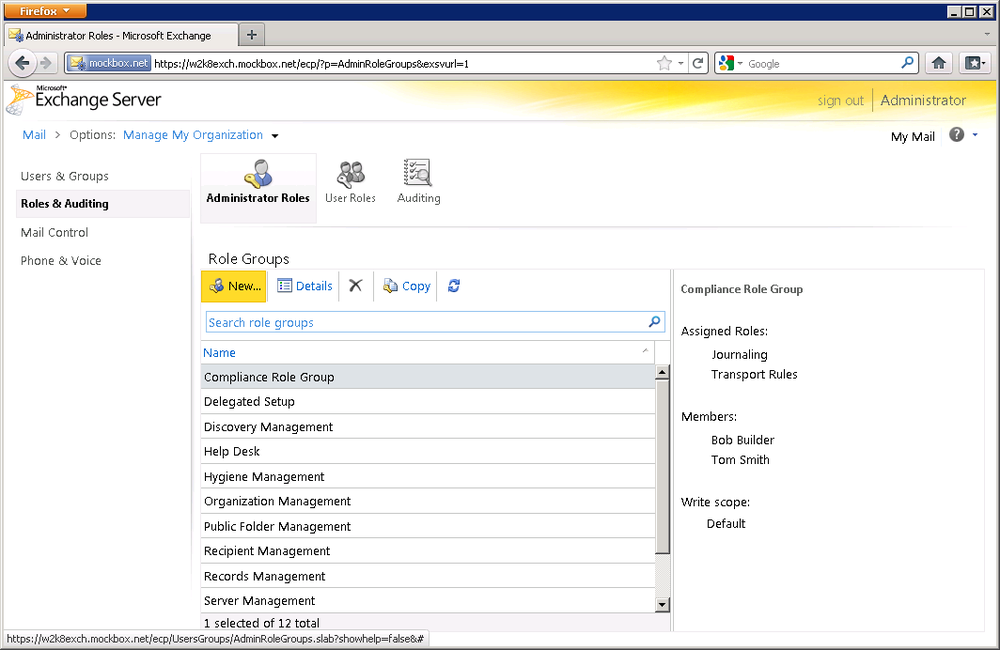Expand the Options dropdown arrow
This screenshot has width=1000, height=650.
pyautogui.click(x=275, y=136)
